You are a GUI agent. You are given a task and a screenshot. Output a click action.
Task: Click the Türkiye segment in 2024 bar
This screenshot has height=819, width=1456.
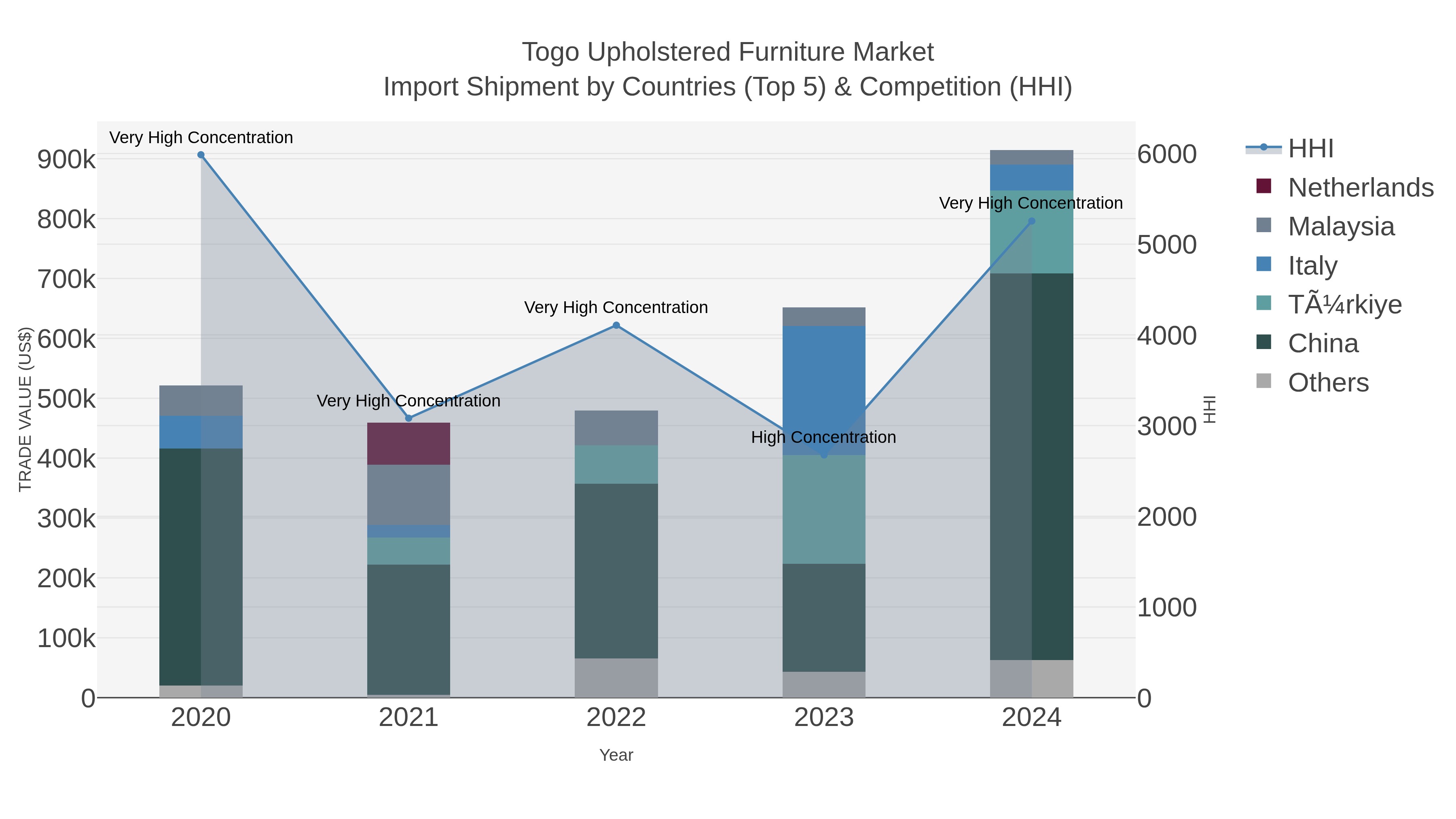(1031, 232)
